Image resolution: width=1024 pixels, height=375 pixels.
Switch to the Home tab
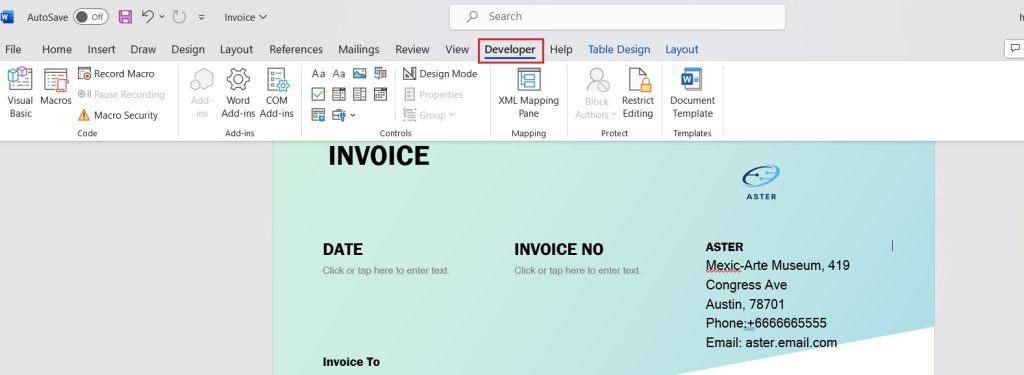[57, 49]
